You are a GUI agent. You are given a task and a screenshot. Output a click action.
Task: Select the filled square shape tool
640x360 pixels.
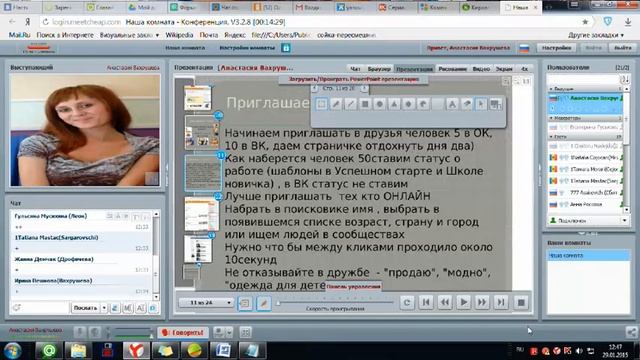(x=365, y=104)
